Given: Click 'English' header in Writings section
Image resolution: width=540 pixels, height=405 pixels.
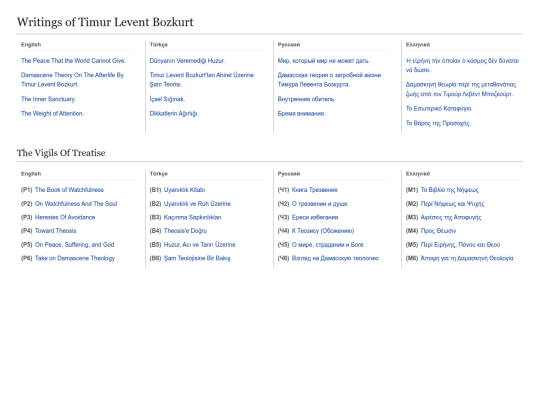Looking at the screenshot, I should tap(31, 44).
